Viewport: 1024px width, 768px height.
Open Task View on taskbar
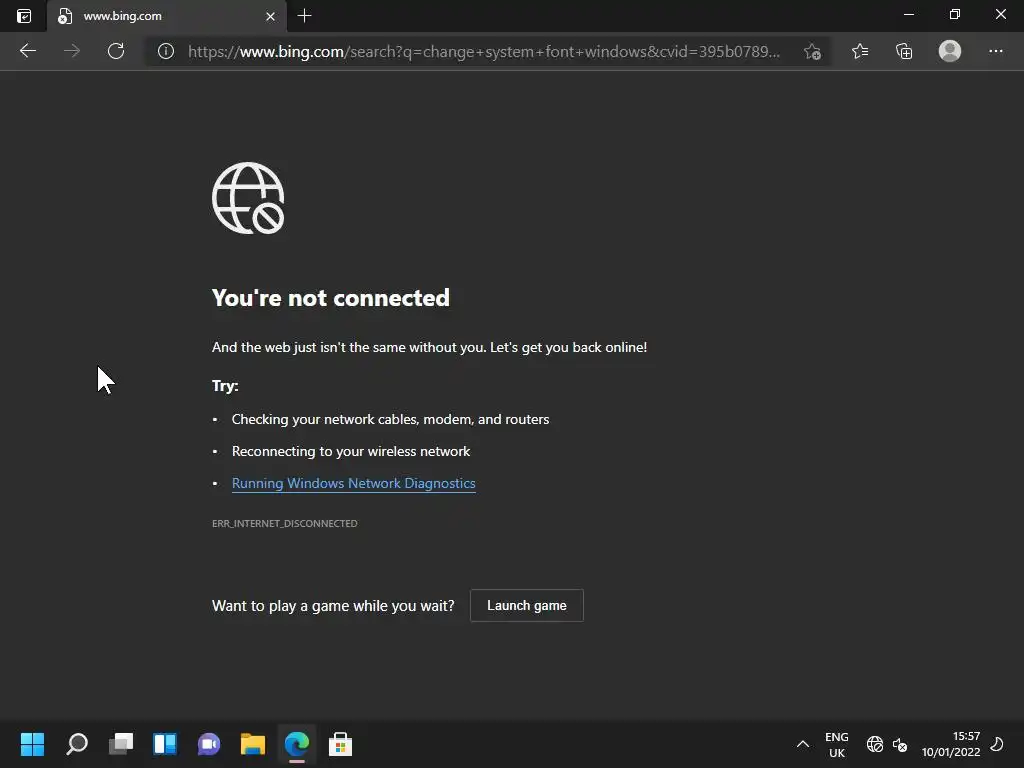point(121,744)
